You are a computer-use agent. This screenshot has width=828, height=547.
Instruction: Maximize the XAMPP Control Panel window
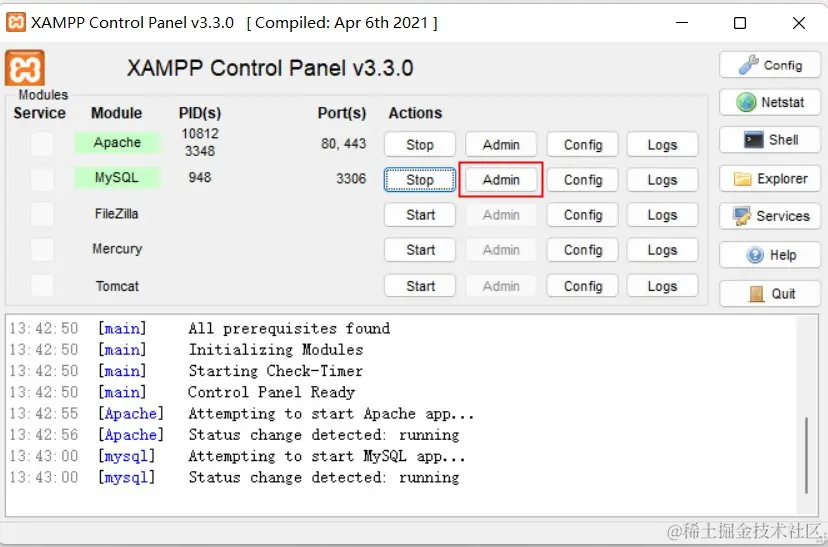click(x=740, y=23)
